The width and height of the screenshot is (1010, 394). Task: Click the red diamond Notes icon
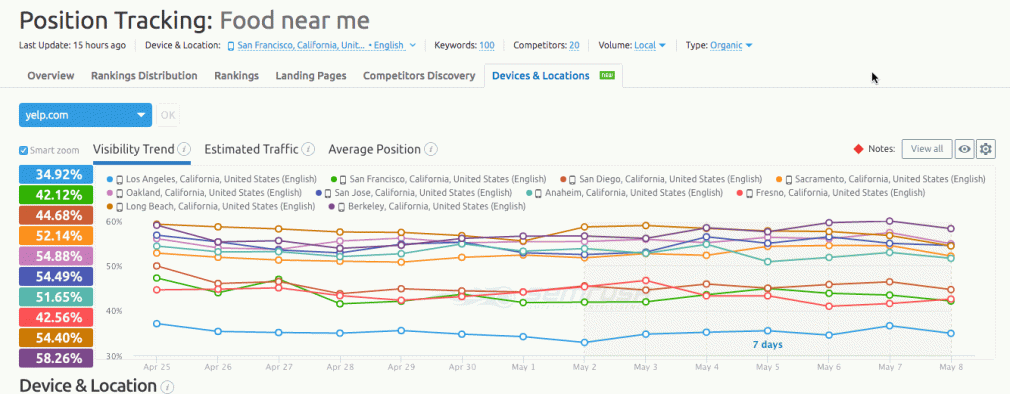coord(858,149)
